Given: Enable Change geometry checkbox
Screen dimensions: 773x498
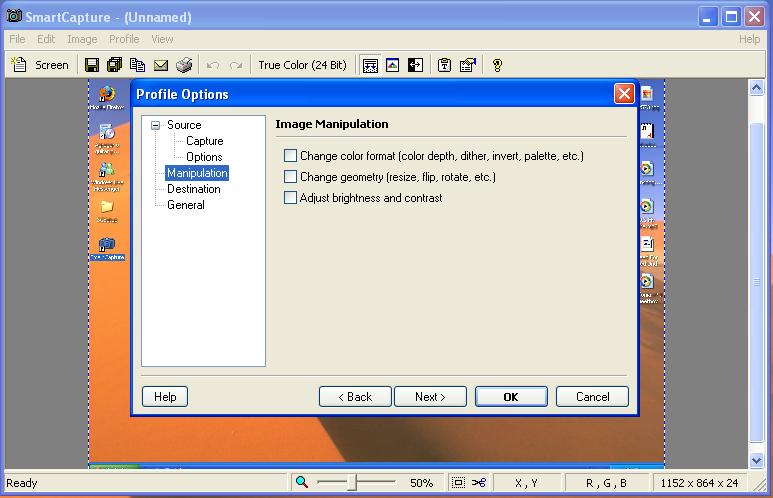Looking at the screenshot, I should click(x=290, y=177).
